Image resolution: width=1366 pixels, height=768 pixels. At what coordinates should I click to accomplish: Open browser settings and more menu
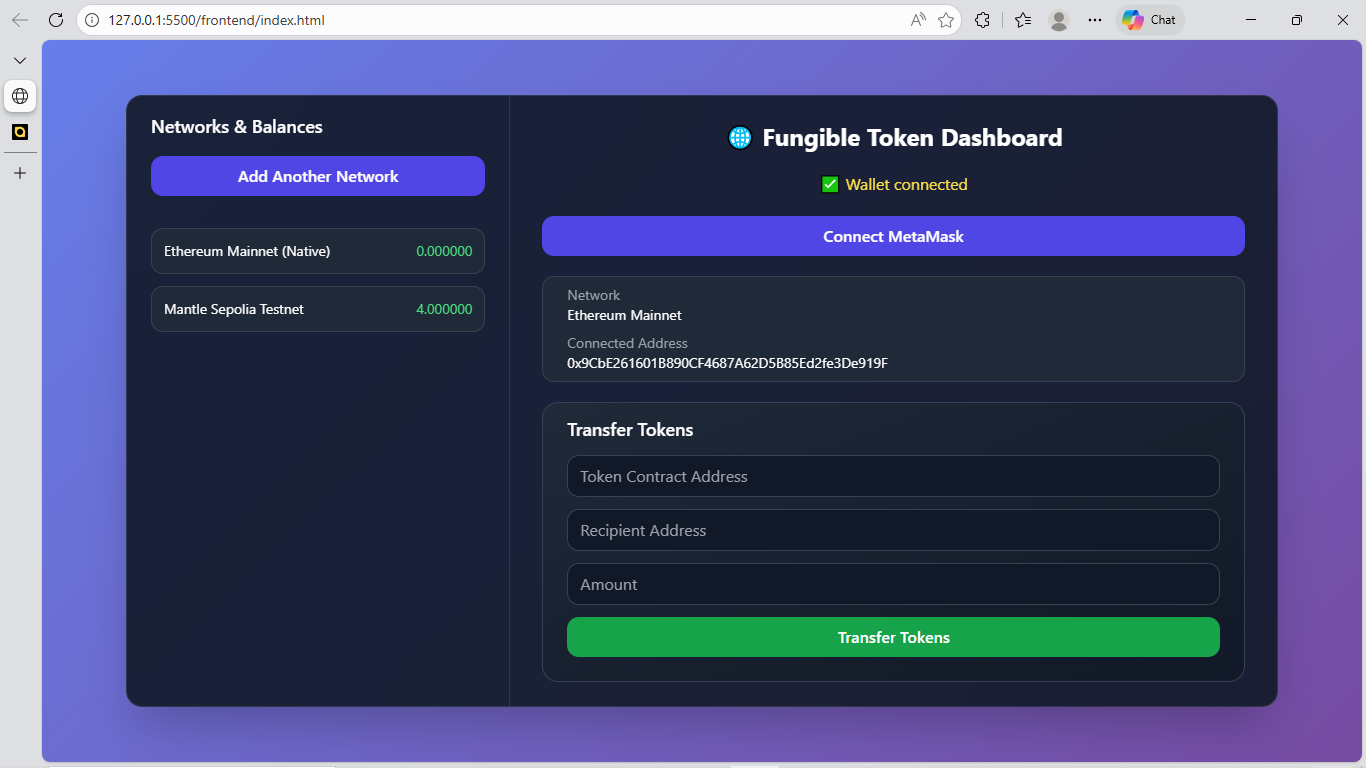point(1095,20)
